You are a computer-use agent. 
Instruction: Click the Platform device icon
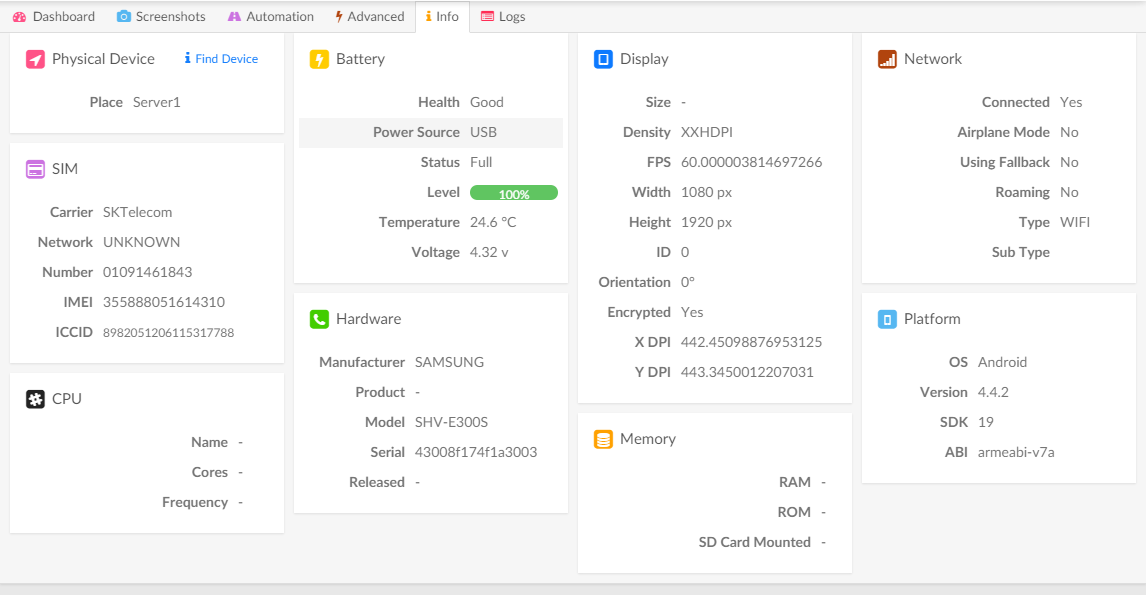[887, 319]
